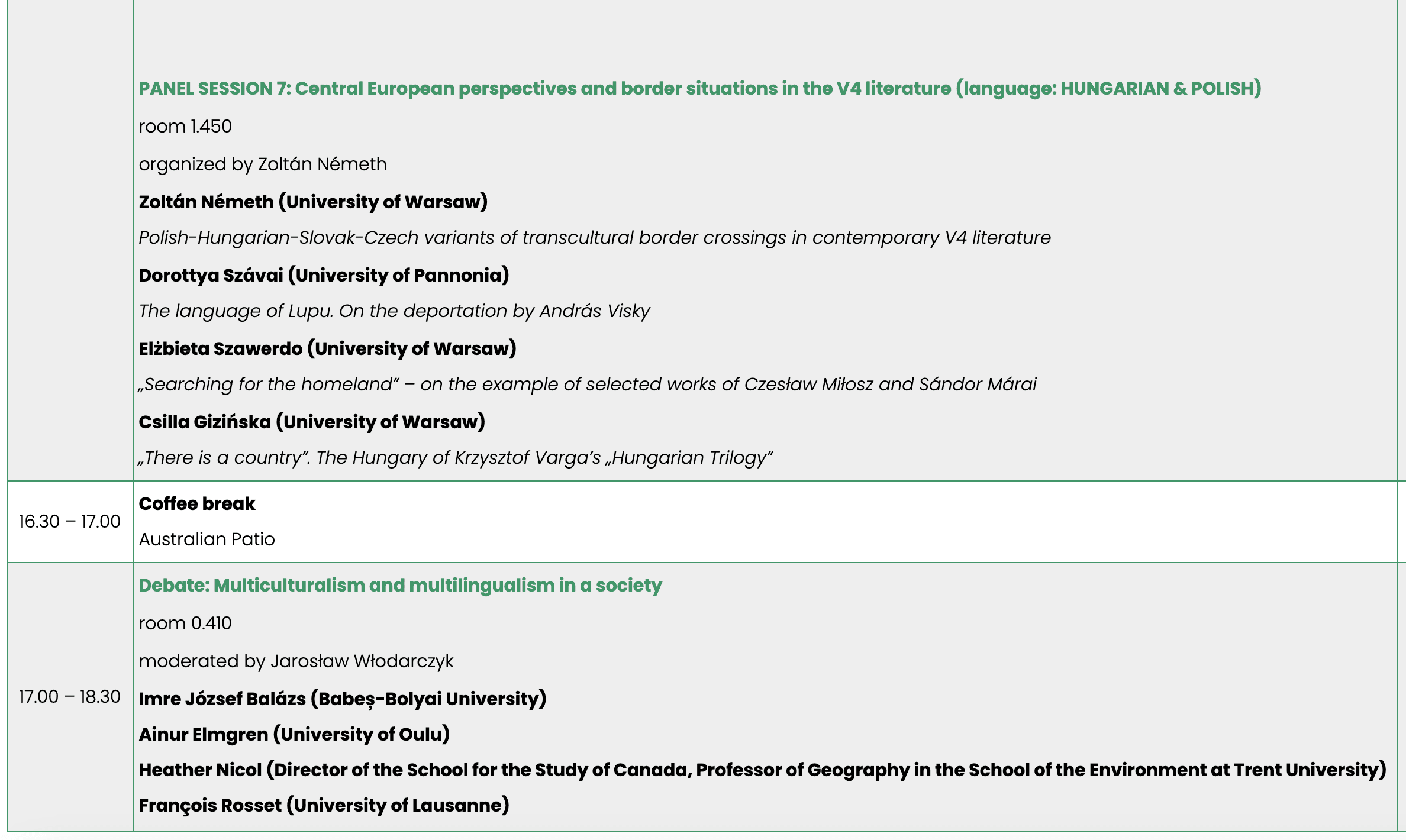This screenshot has width=1406, height=840.
Task: Click the Australian Patio location text
Action: point(207,539)
